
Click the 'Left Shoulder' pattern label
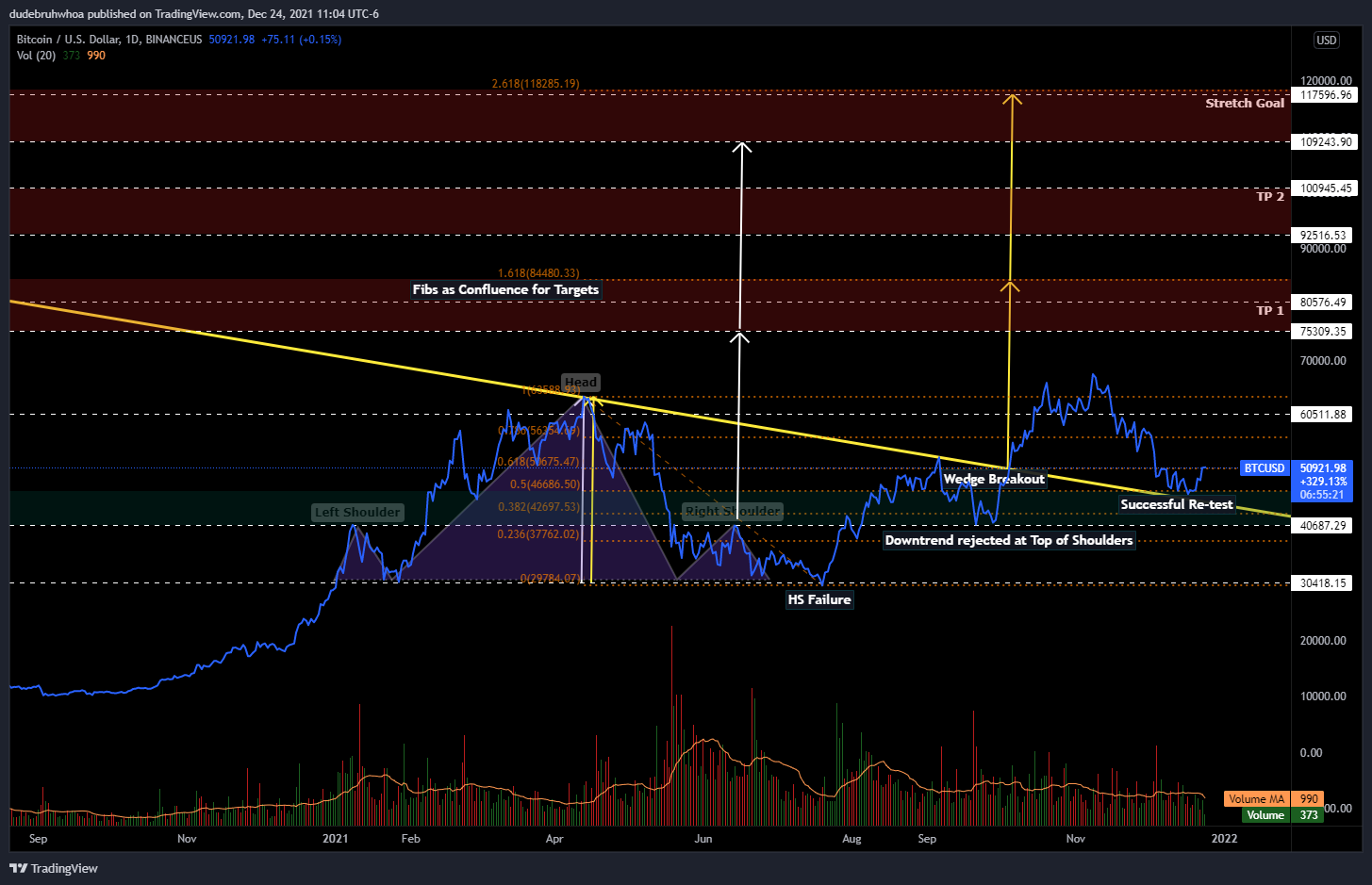pyautogui.click(x=357, y=513)
